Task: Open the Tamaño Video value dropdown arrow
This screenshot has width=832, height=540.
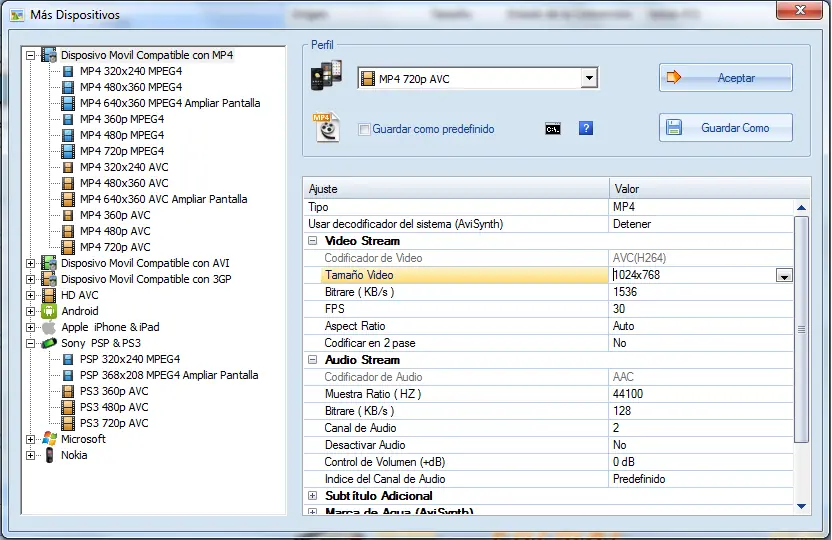Action: coord(784,275)
